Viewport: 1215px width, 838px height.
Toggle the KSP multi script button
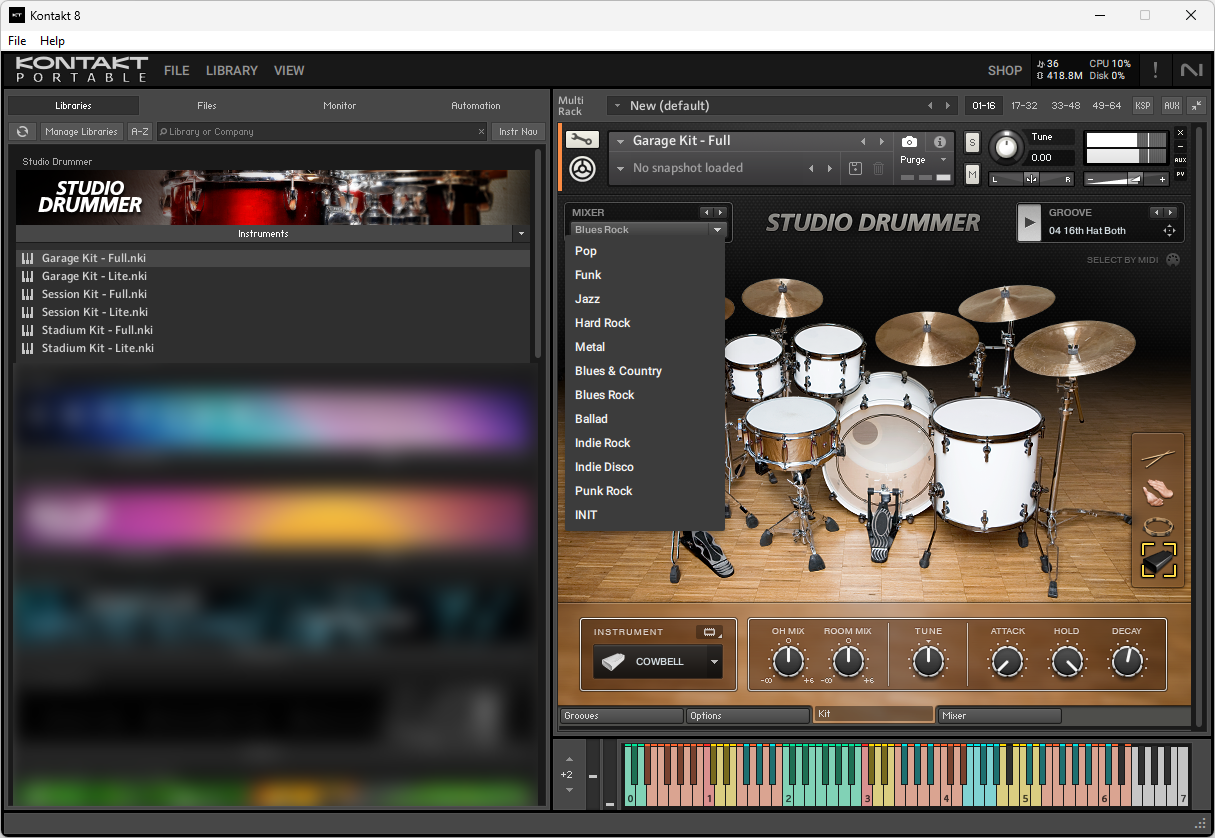tap(1143, 105)
